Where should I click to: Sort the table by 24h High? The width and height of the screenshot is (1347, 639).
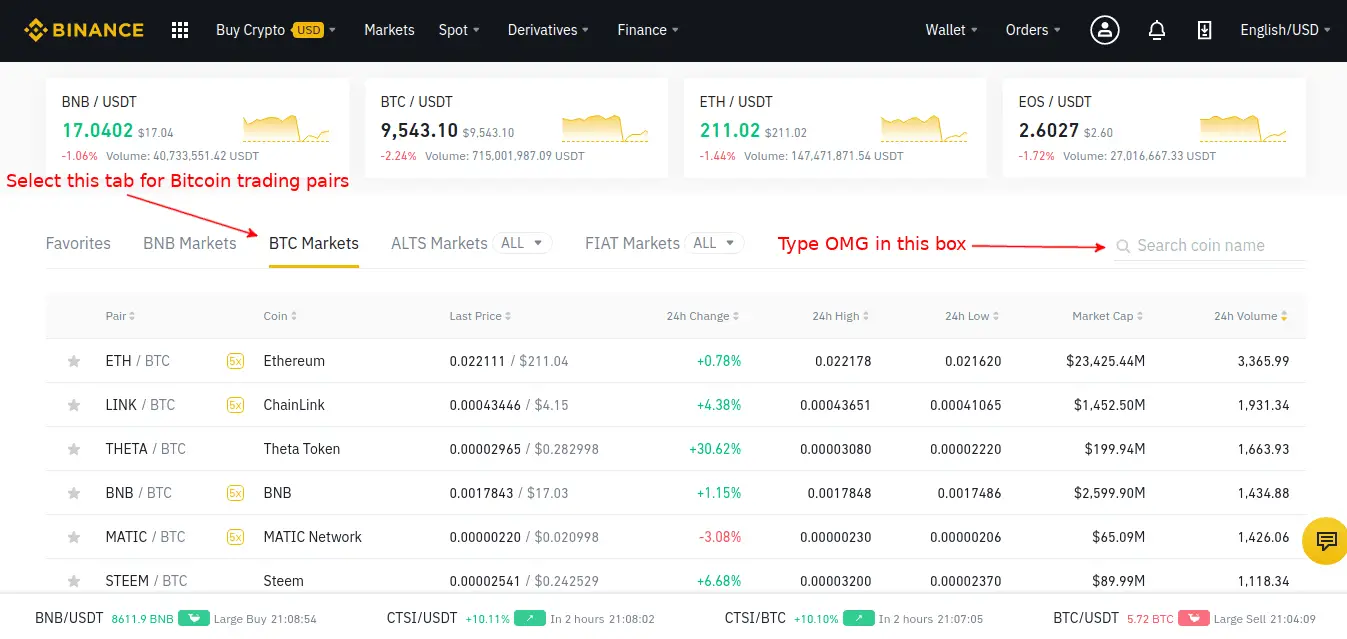pos(840,316)
